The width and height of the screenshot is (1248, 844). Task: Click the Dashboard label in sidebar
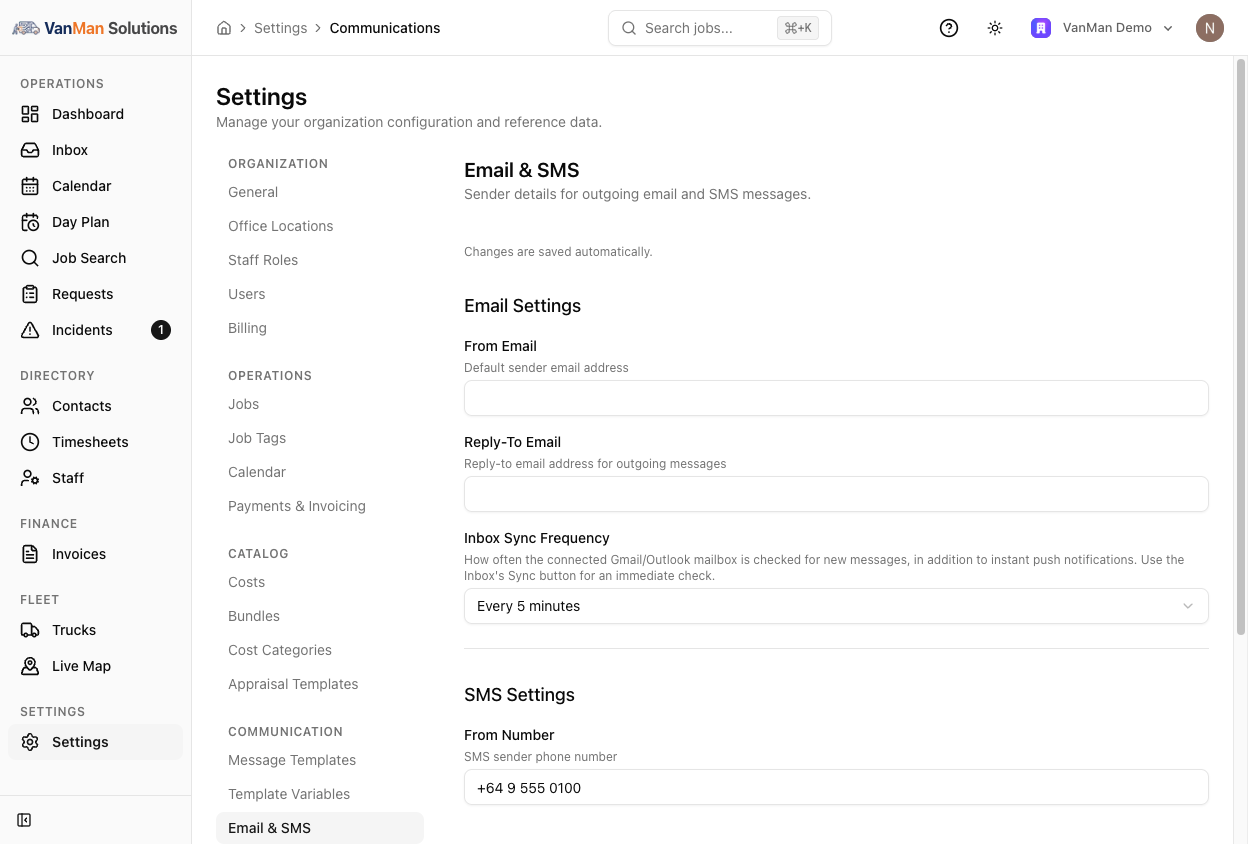[88, 114]
